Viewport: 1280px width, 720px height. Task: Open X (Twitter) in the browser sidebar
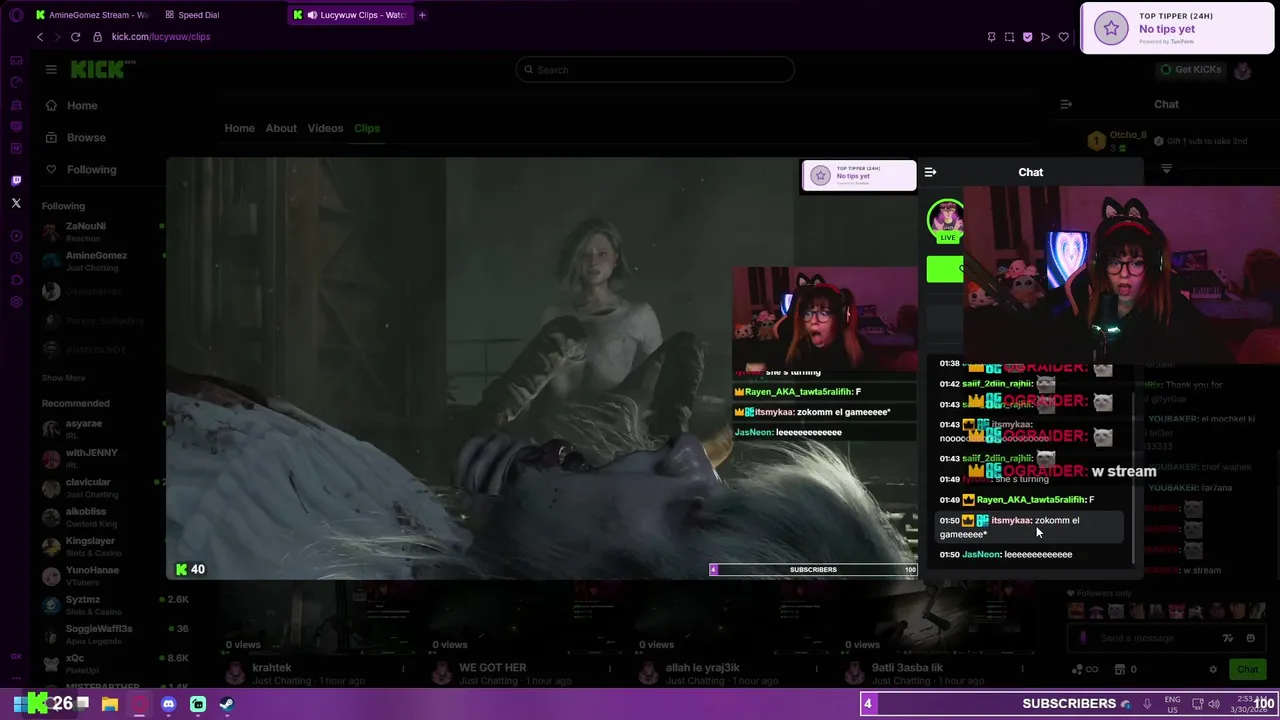(16, 203)
